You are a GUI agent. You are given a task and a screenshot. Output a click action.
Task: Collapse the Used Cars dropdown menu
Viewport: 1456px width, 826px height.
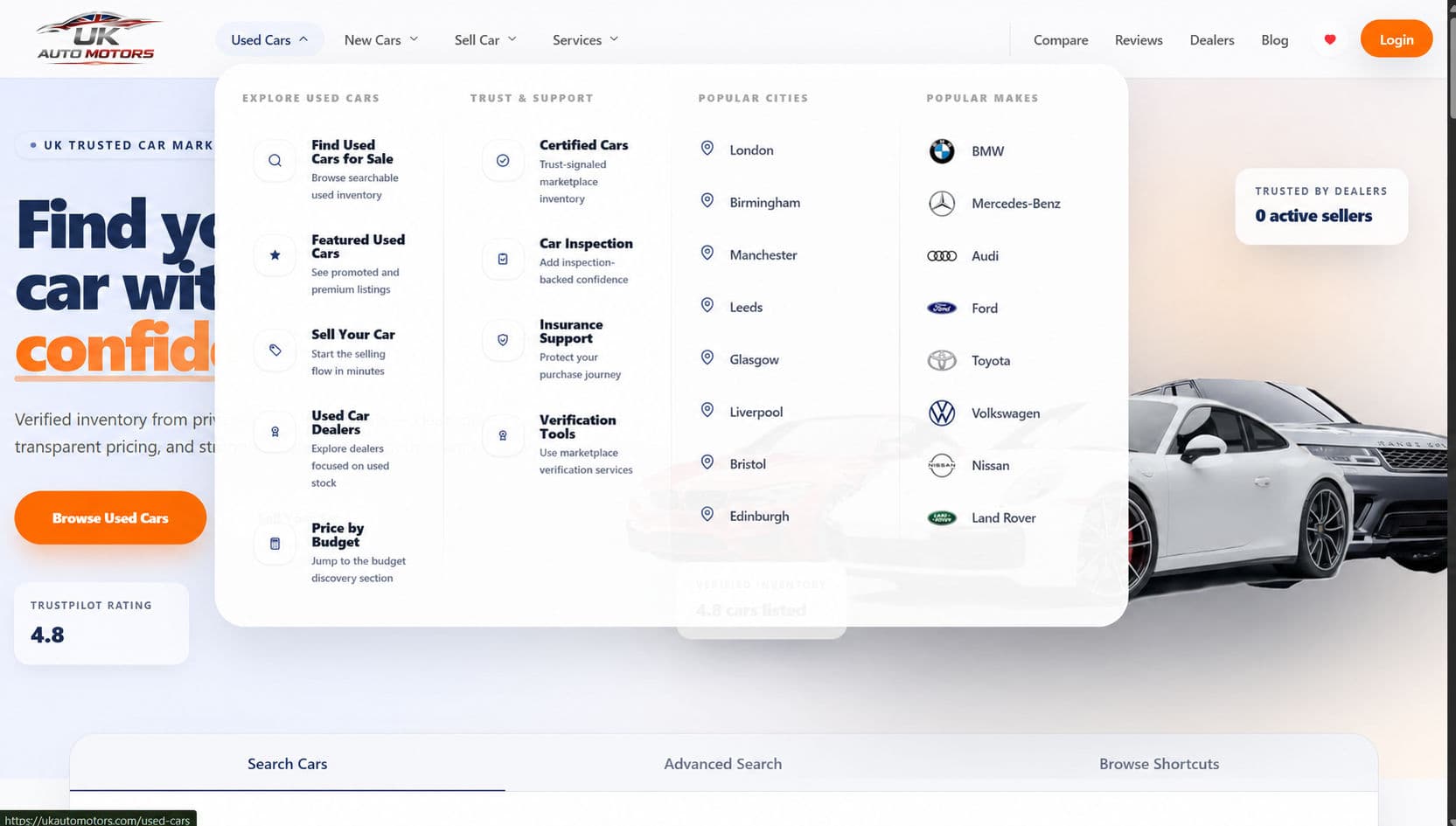coord(269,39)
